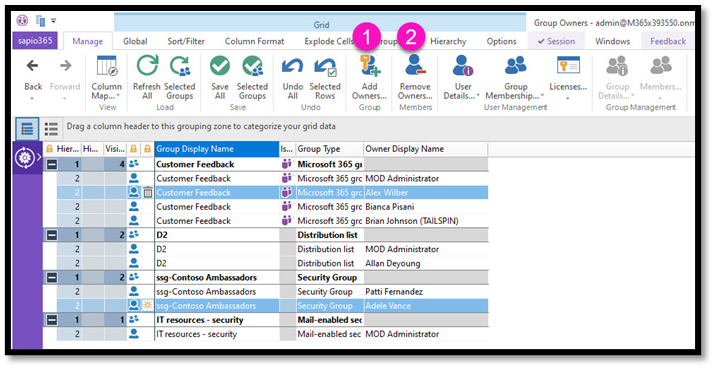
Task: Click the column grouping zone hint
Action: 201,126
